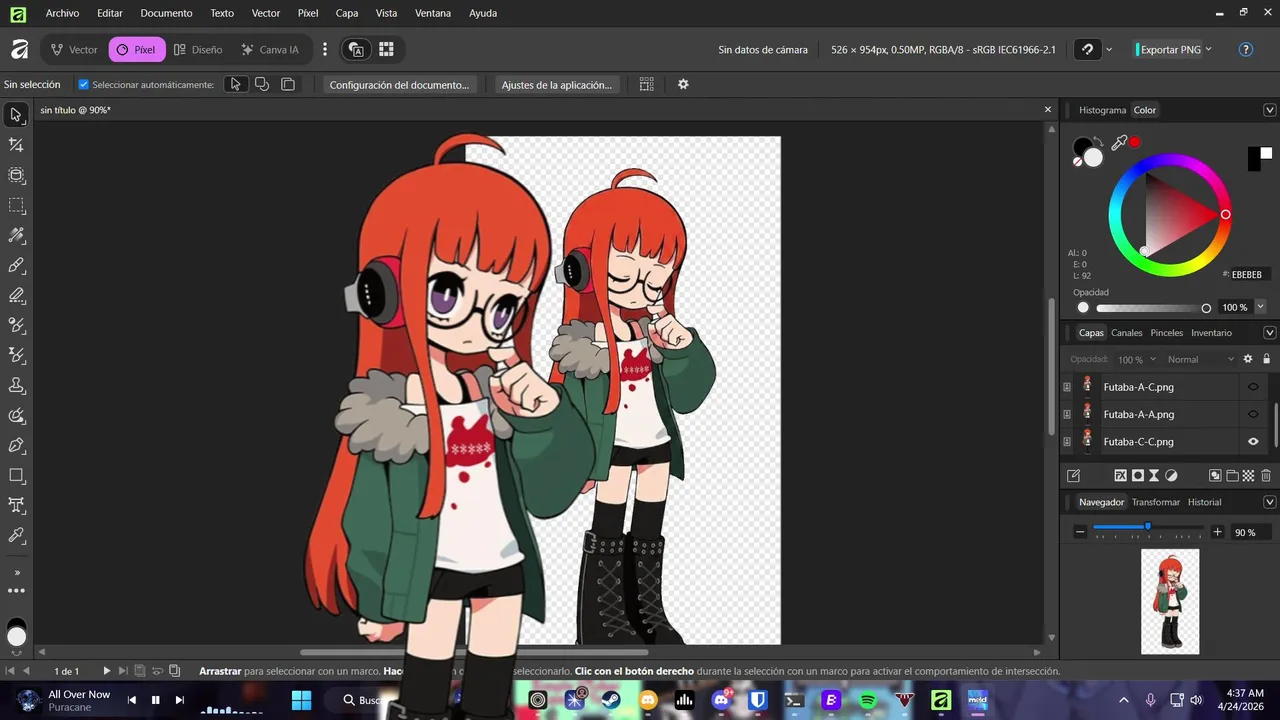Switch to the Diseño studio
The width and height of the screenshot is (1280, 720).
[198, 49]
